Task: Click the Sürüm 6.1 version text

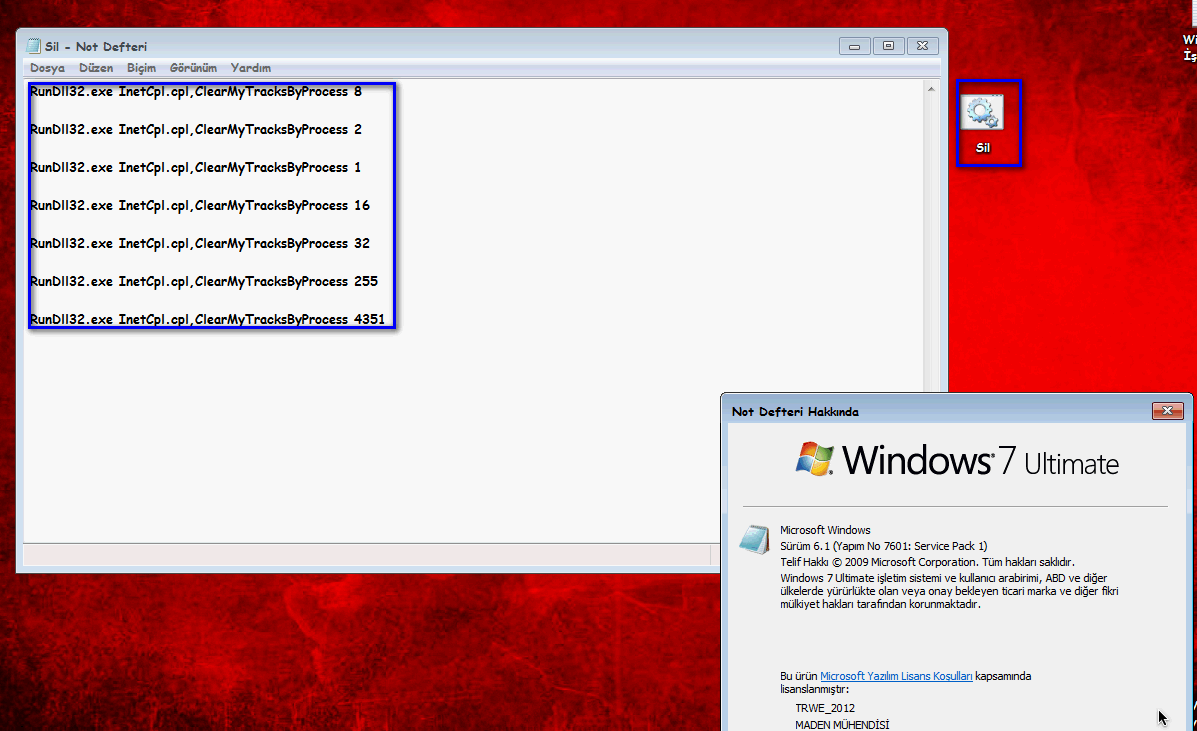Action: 883,546
